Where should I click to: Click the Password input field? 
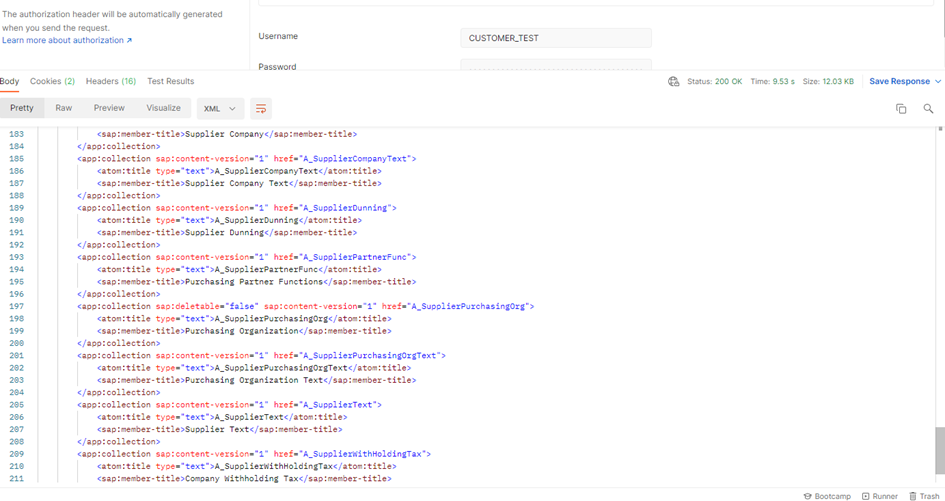[555, 66]
